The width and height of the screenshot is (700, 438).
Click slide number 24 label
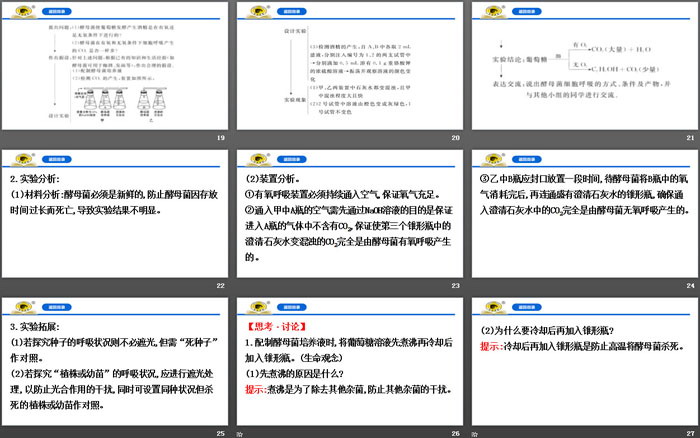tap(691, 285)
